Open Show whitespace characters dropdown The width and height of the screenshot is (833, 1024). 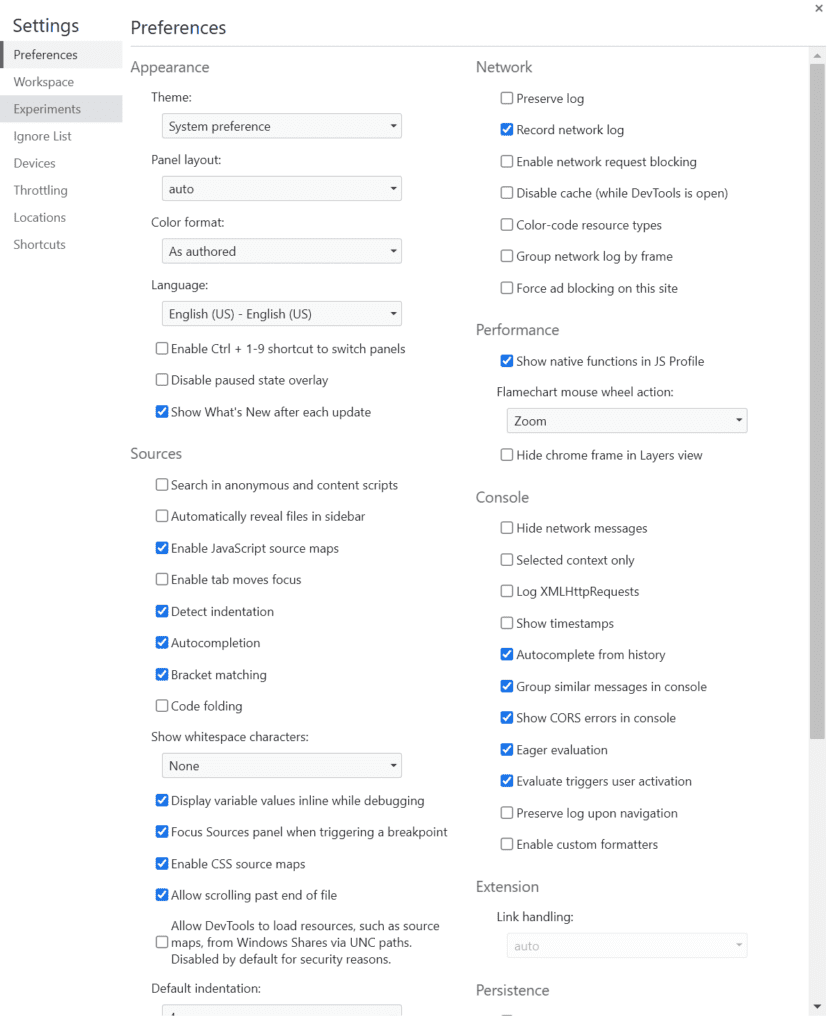[281, 766]
